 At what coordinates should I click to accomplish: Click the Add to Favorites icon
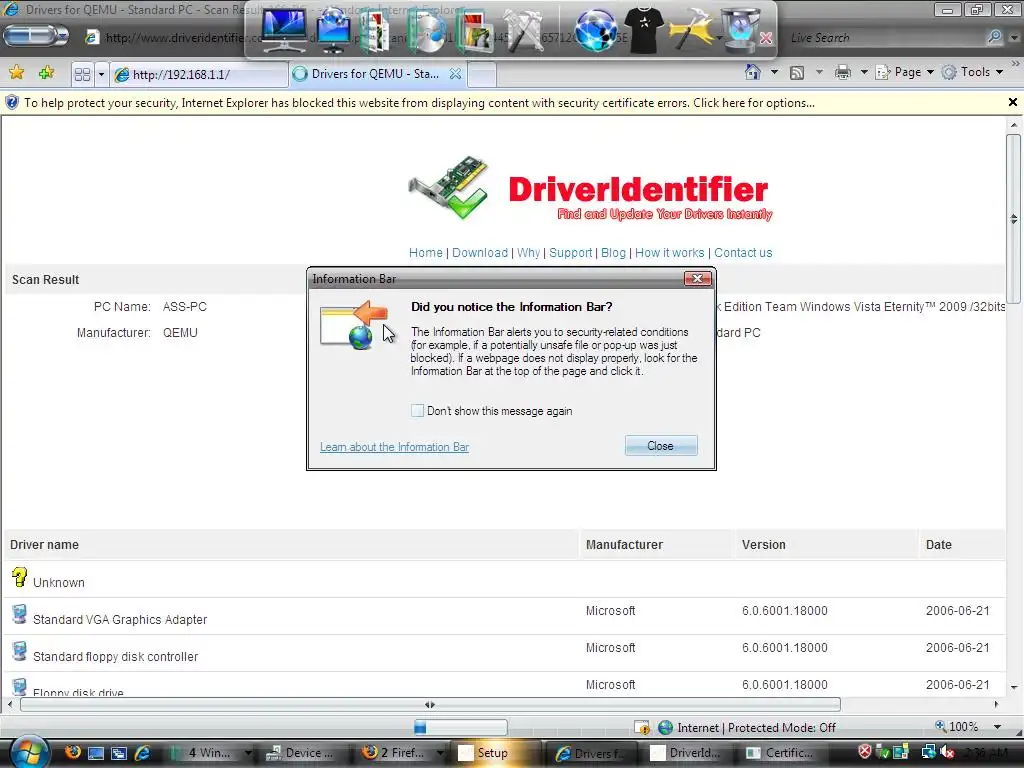(x=46, y=72)
